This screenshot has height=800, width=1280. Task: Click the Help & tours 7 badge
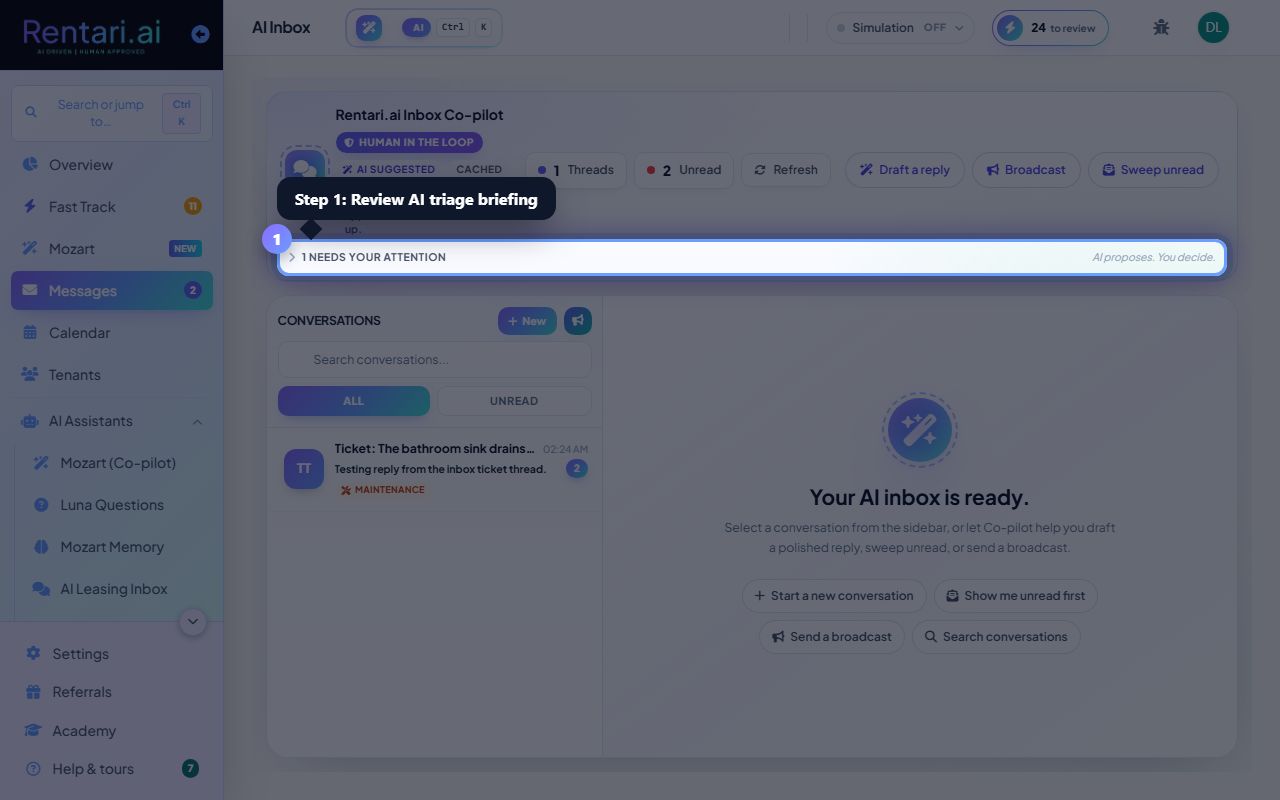pyautogui.click(x=190, y=769)
